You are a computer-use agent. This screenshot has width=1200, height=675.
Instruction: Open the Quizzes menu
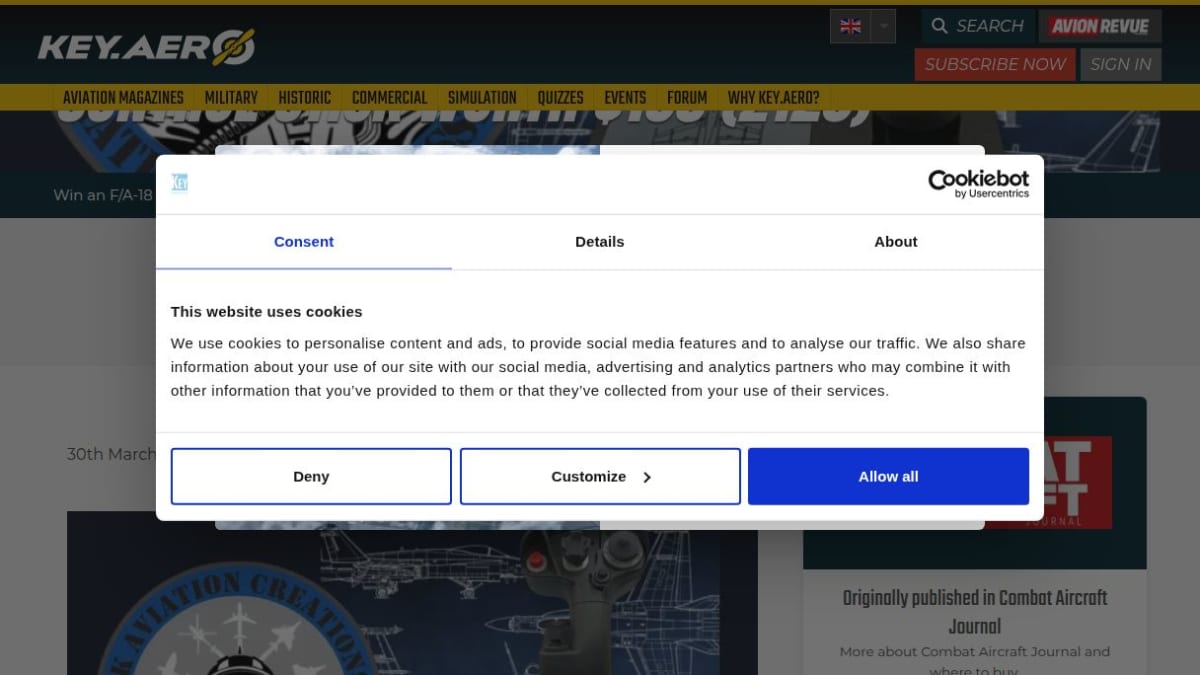560,98
